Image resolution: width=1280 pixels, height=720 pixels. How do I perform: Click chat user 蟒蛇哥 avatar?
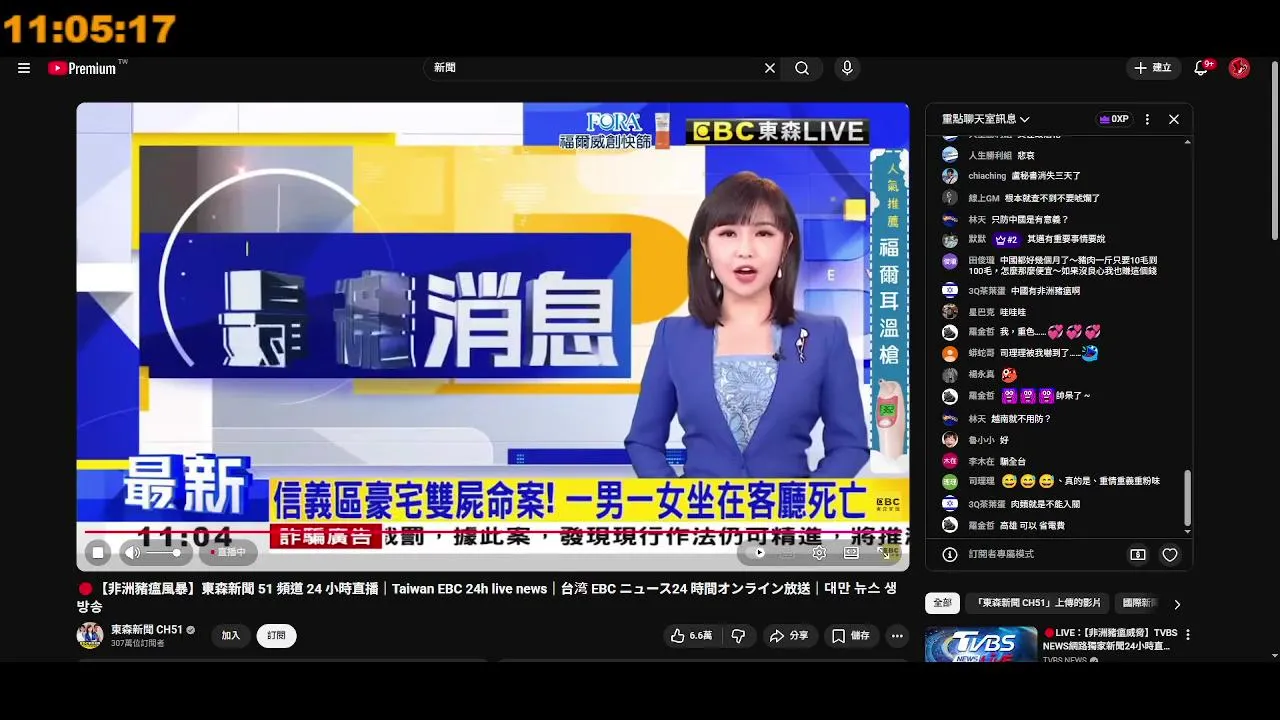click(950, 354)
